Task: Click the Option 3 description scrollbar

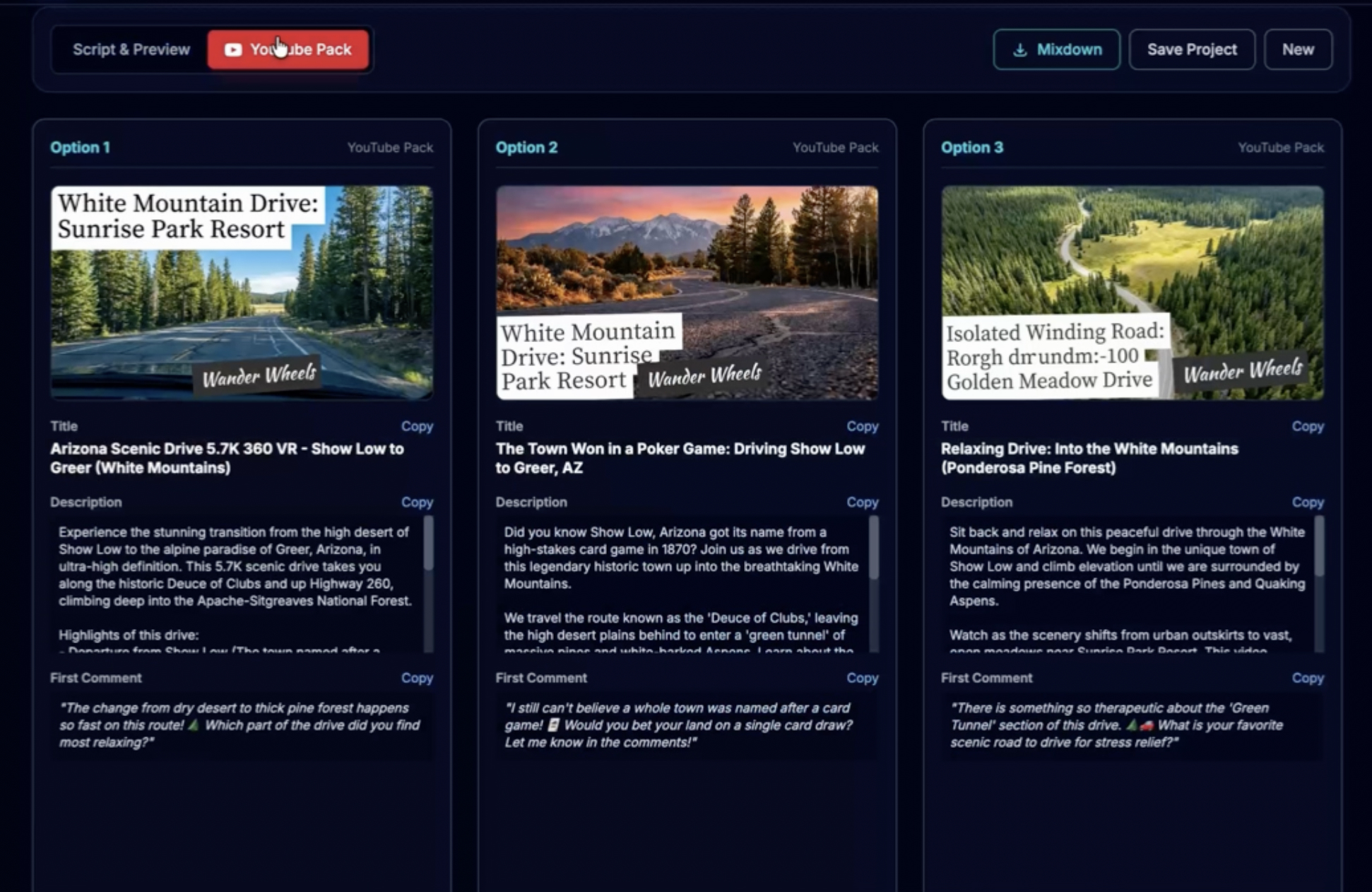Action: click(1318, 546)
